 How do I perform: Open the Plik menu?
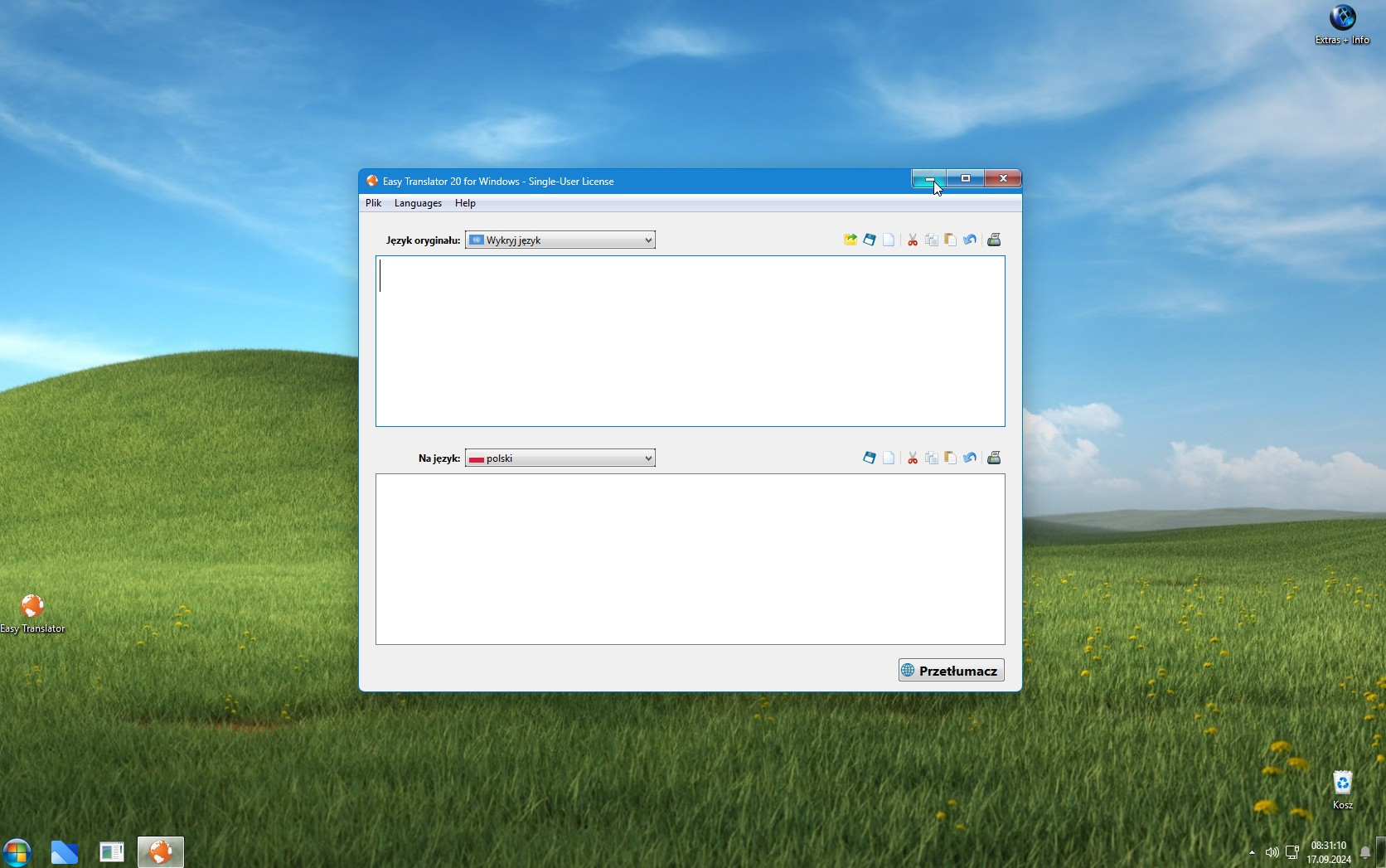point(374,203)
